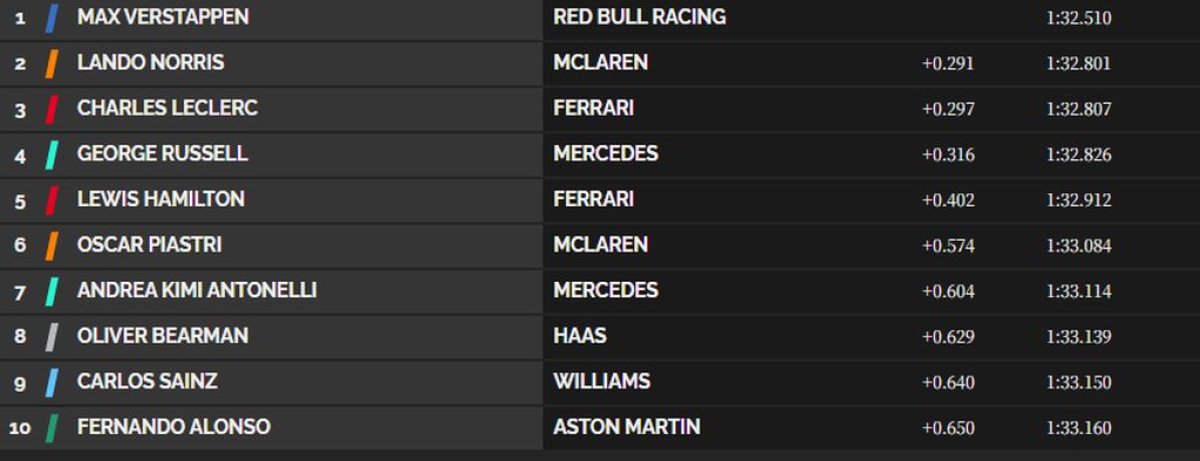Click Alonso's 1:33.160 lap time
The width and height of the screenshot is (1200, 461).
1079,428
